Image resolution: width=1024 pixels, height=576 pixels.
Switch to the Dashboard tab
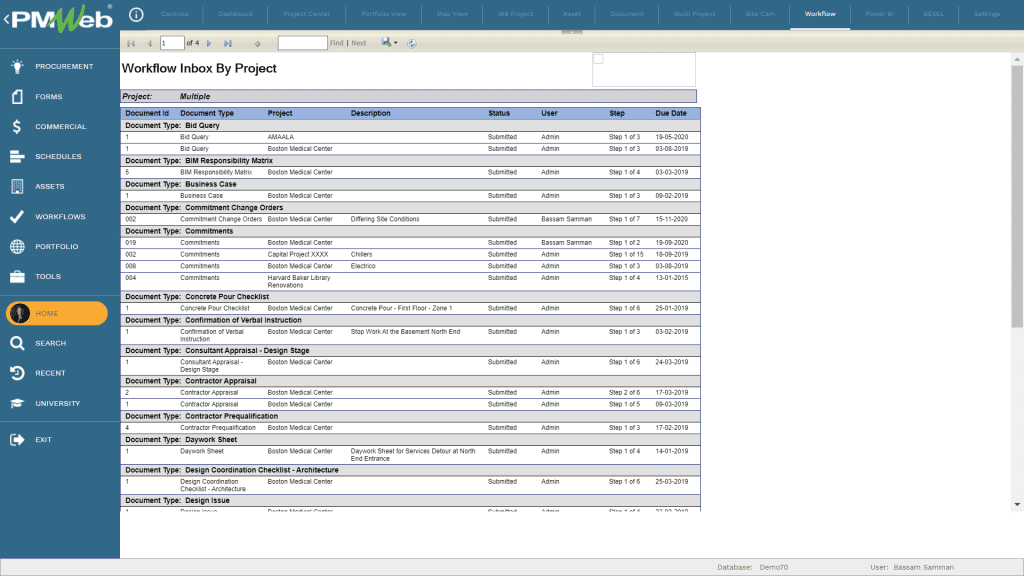coord(235,14)
